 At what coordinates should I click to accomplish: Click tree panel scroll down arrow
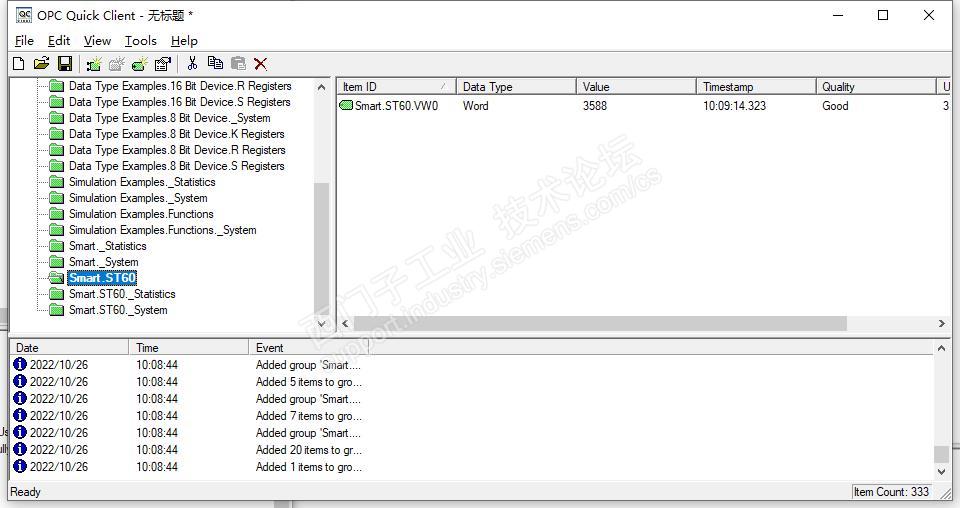322,323
